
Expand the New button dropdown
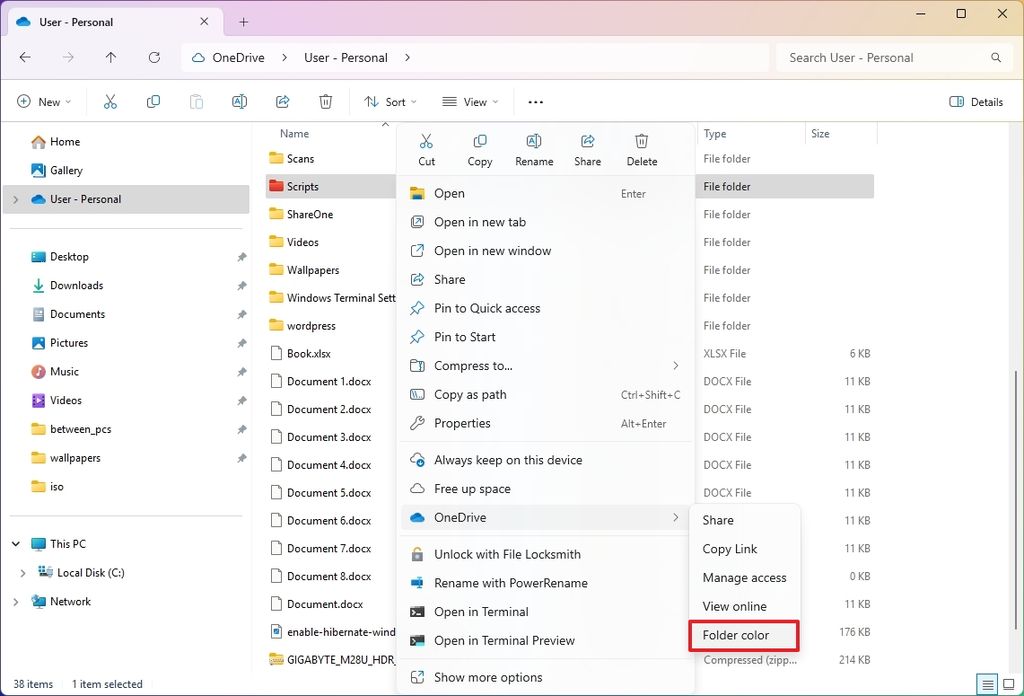coord(66,101)
